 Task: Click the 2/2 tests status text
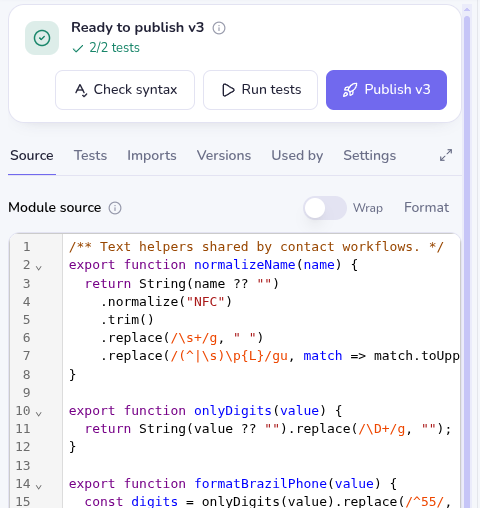click(x=114, y=48)
